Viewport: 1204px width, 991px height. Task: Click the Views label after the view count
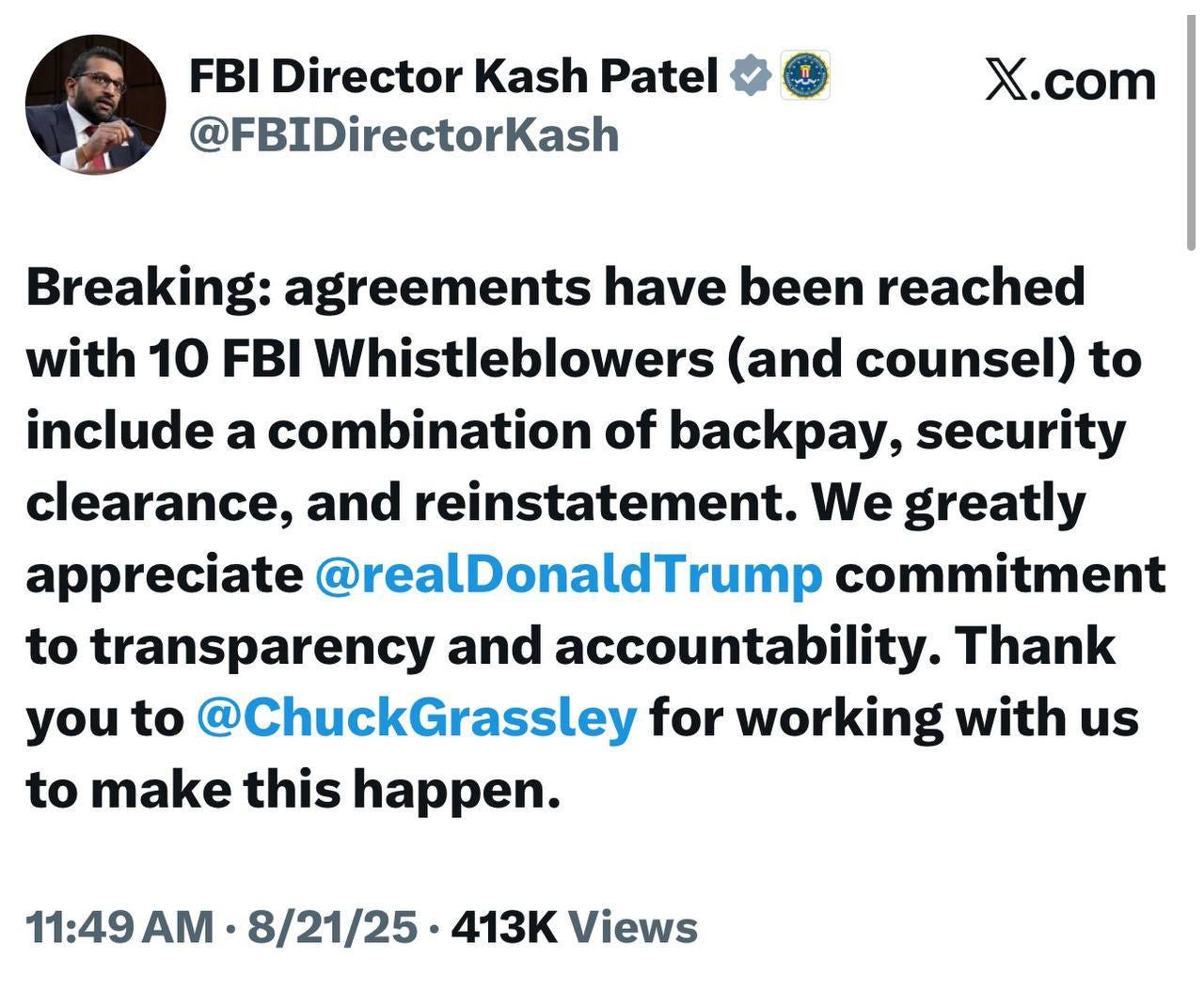[633, 926]
